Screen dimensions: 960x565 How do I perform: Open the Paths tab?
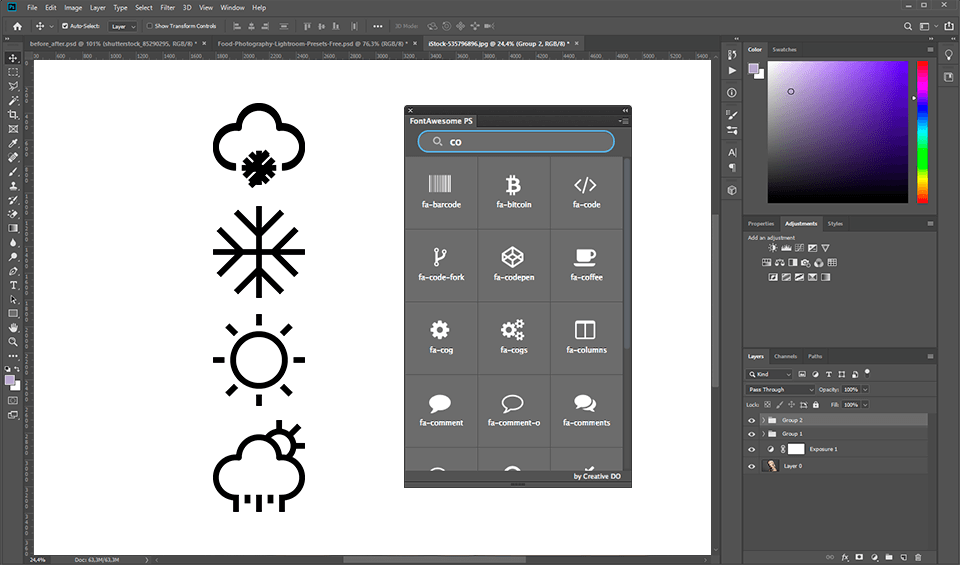coord(814,356)
